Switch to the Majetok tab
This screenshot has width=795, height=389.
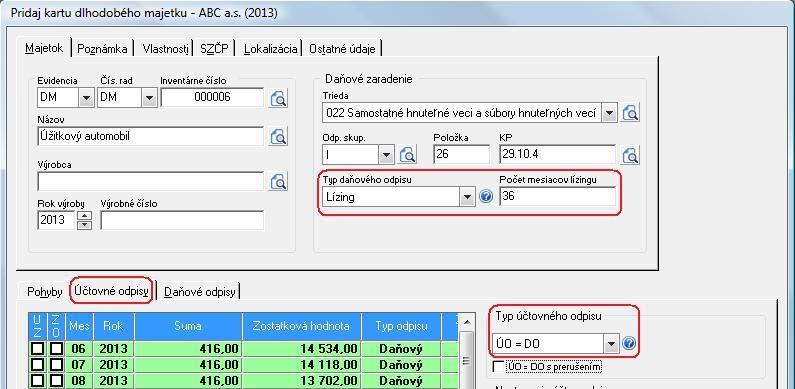[x=44, y=48]
